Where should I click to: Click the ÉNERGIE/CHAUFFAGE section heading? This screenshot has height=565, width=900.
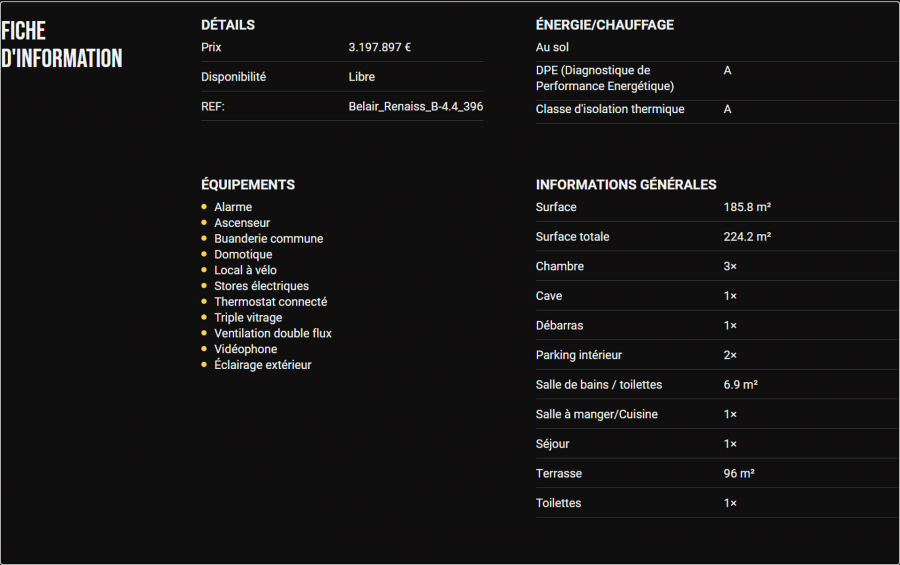point(604,25)
